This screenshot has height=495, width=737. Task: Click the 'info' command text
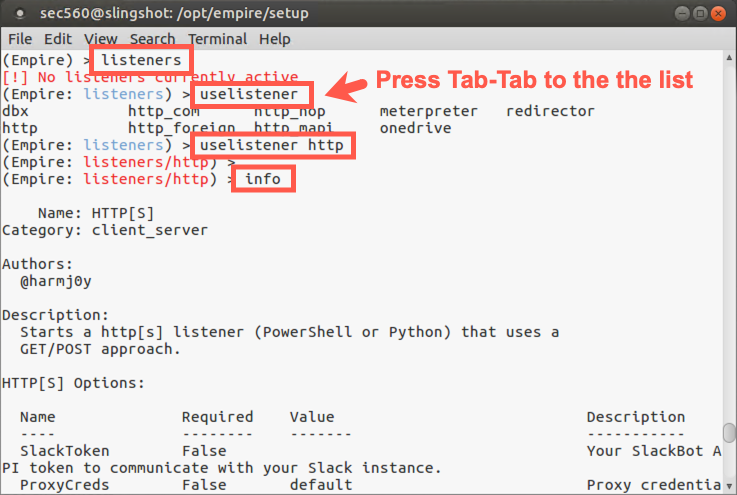click(x=263, y=179)
